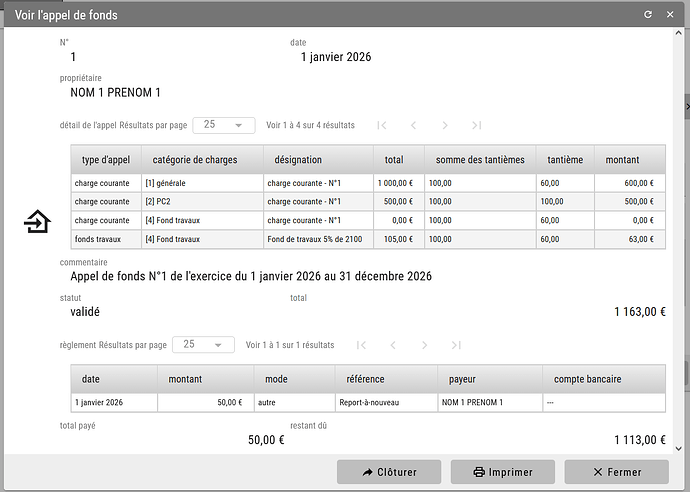
Task: Click the Imprimer button
Action: 503,472
